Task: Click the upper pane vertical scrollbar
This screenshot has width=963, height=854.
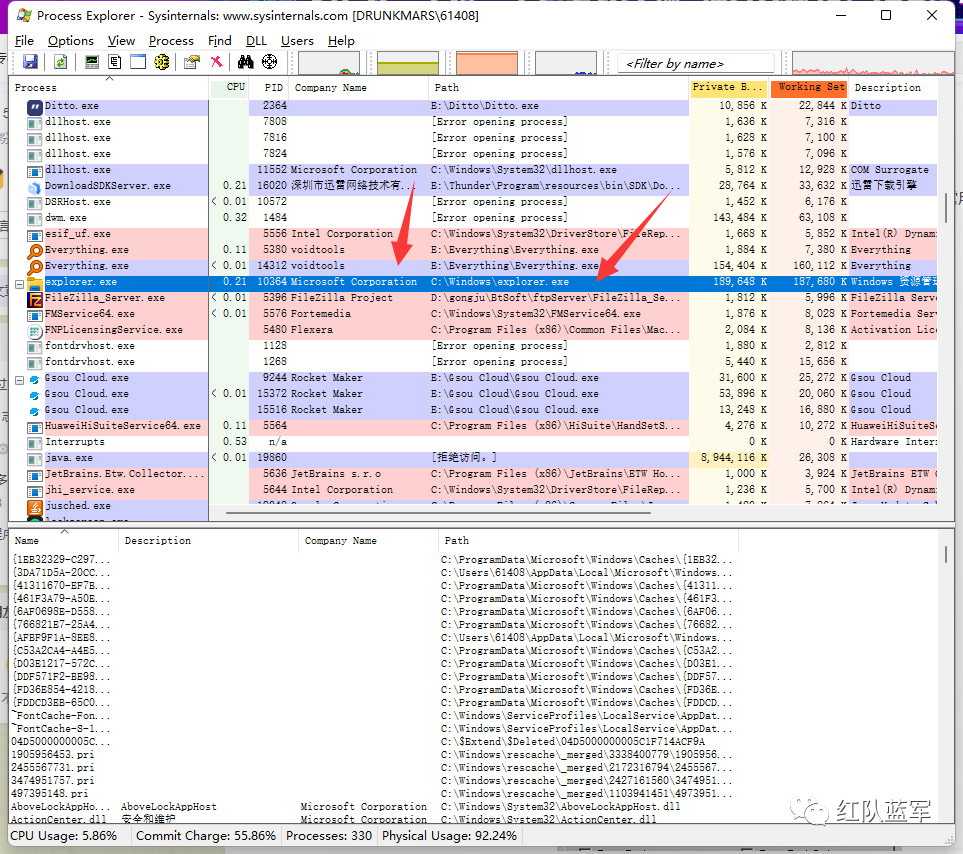Action: coord(946,209)
